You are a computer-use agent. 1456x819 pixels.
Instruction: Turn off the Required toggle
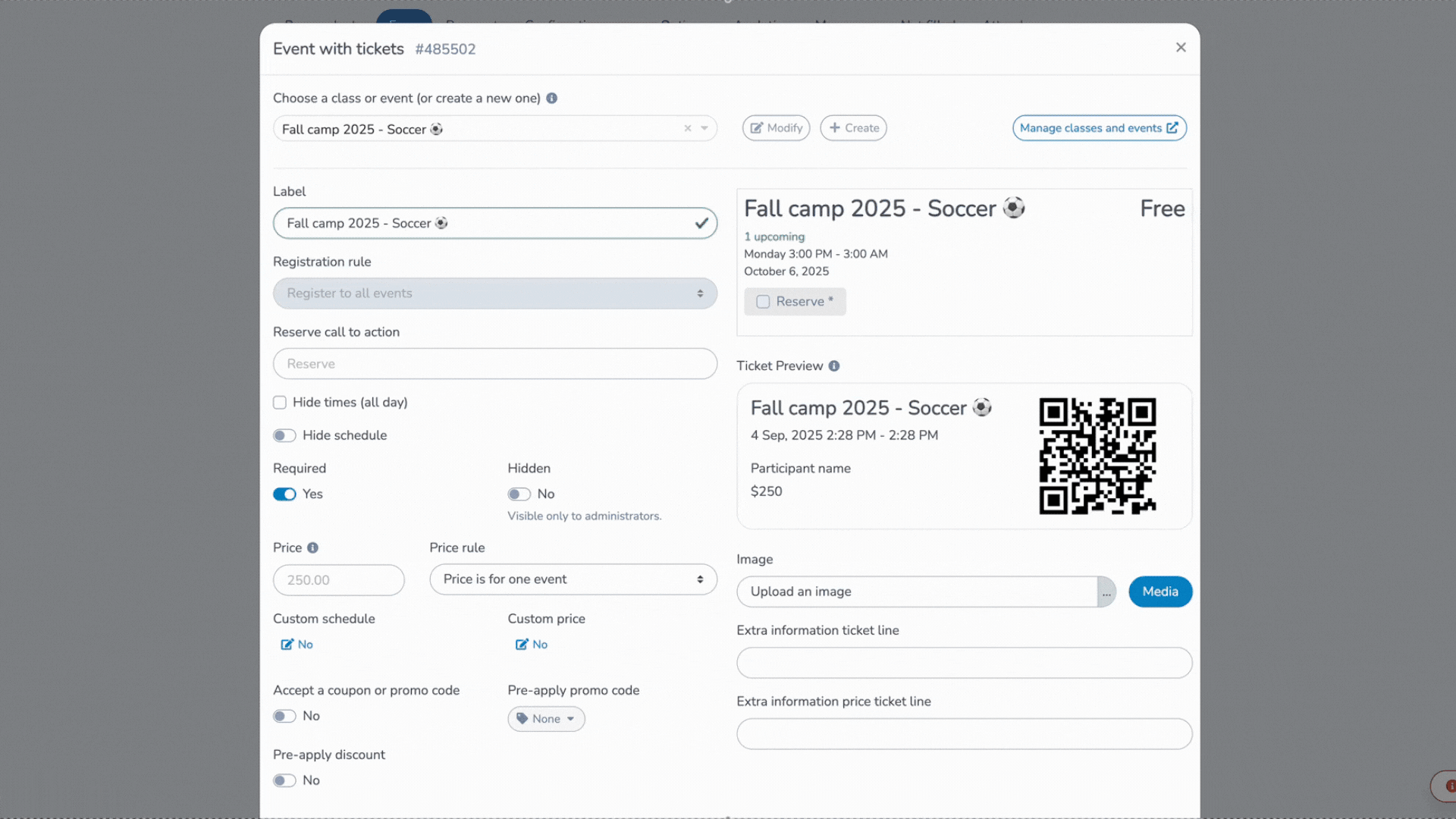click(284, 494)
